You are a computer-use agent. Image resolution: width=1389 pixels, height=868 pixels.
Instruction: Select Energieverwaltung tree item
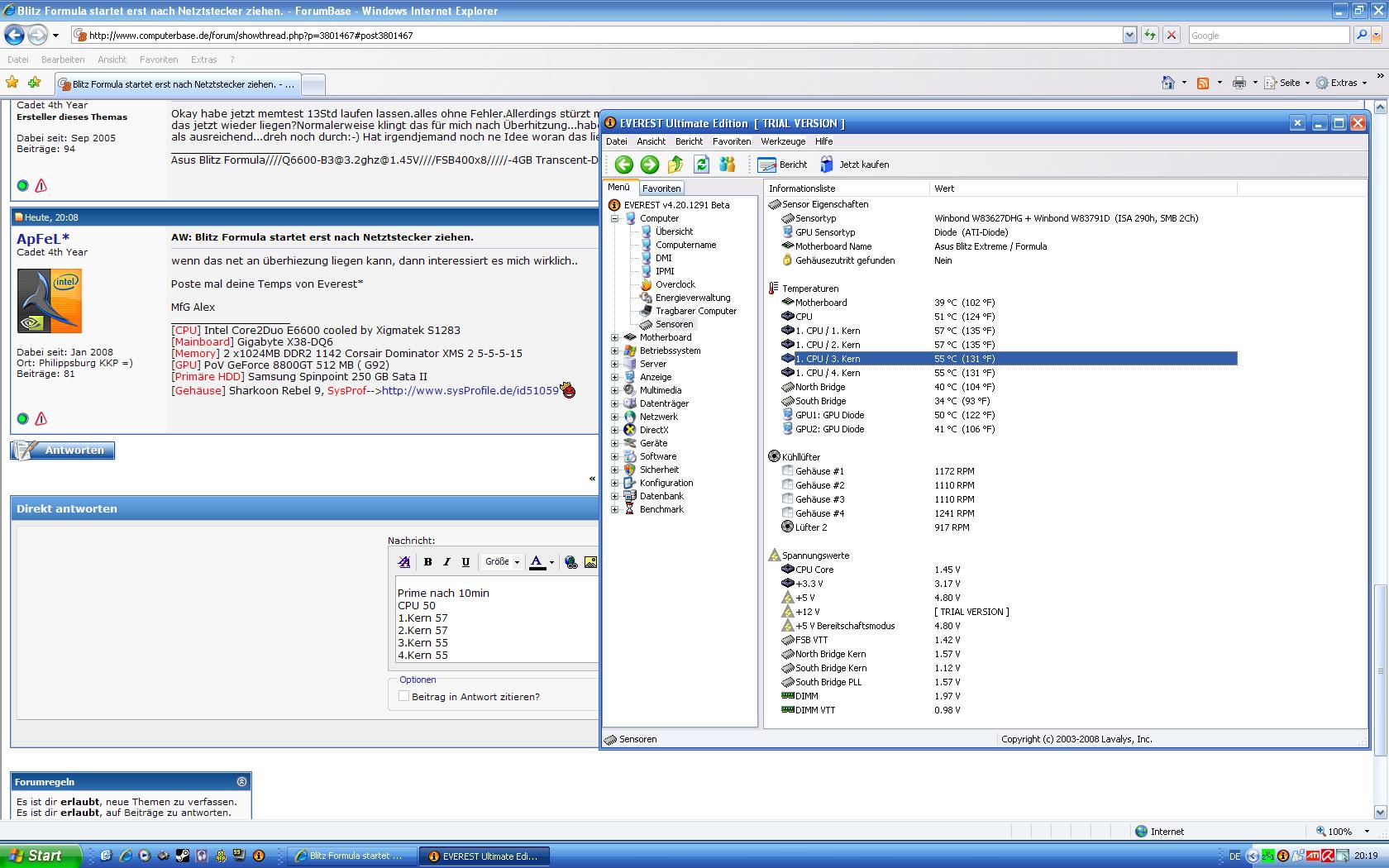click(693, 298)
